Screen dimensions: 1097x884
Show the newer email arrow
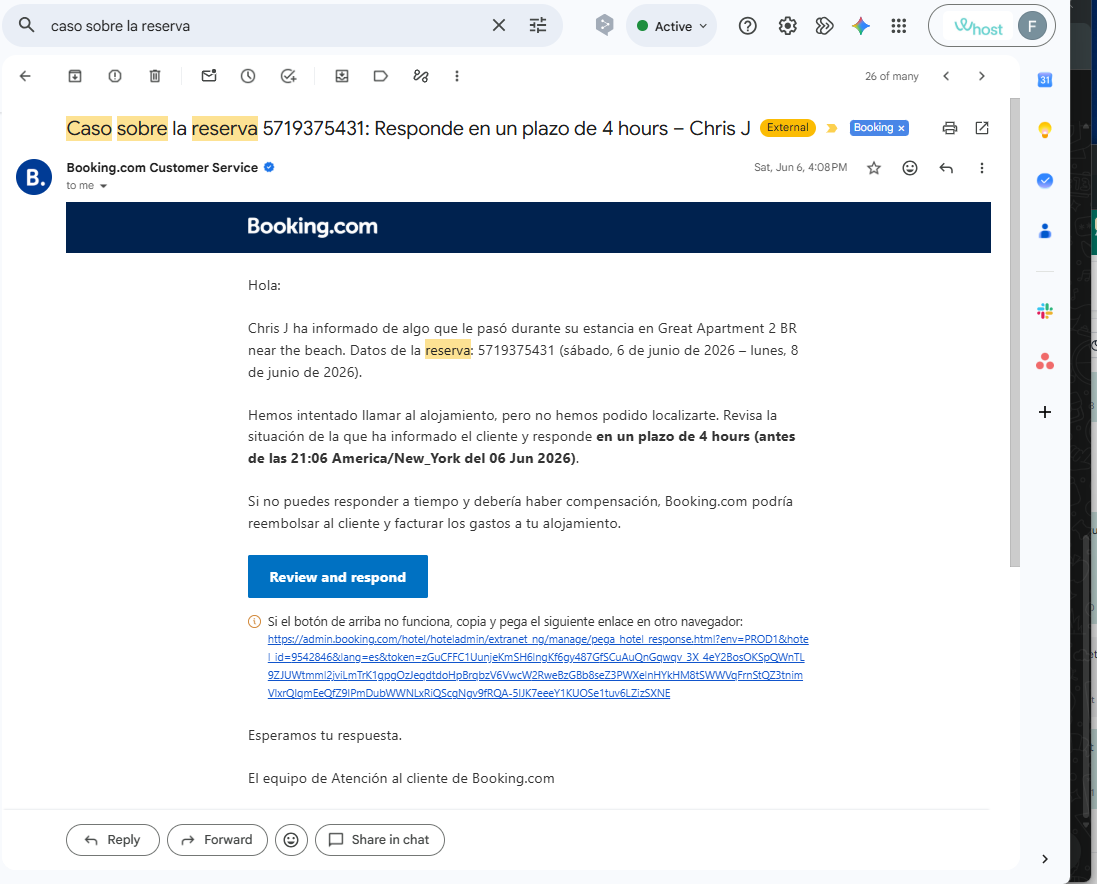[x=946, y=76]
